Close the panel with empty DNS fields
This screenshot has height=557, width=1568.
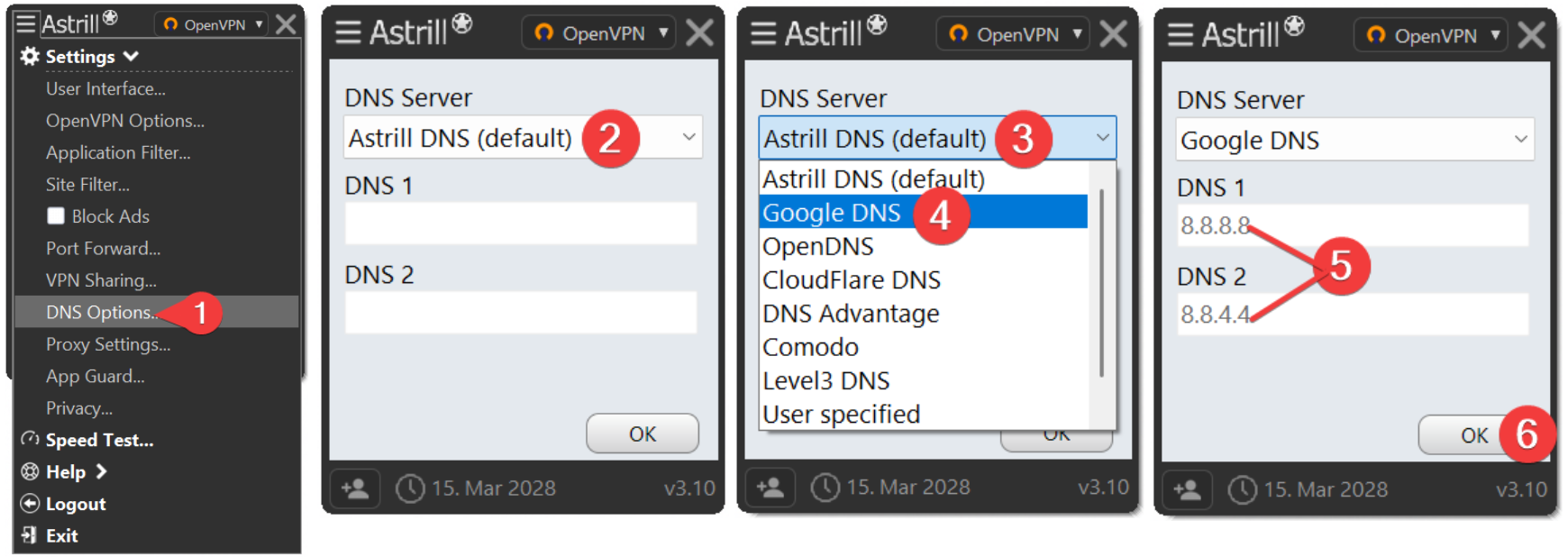click(x=699, y=33)
